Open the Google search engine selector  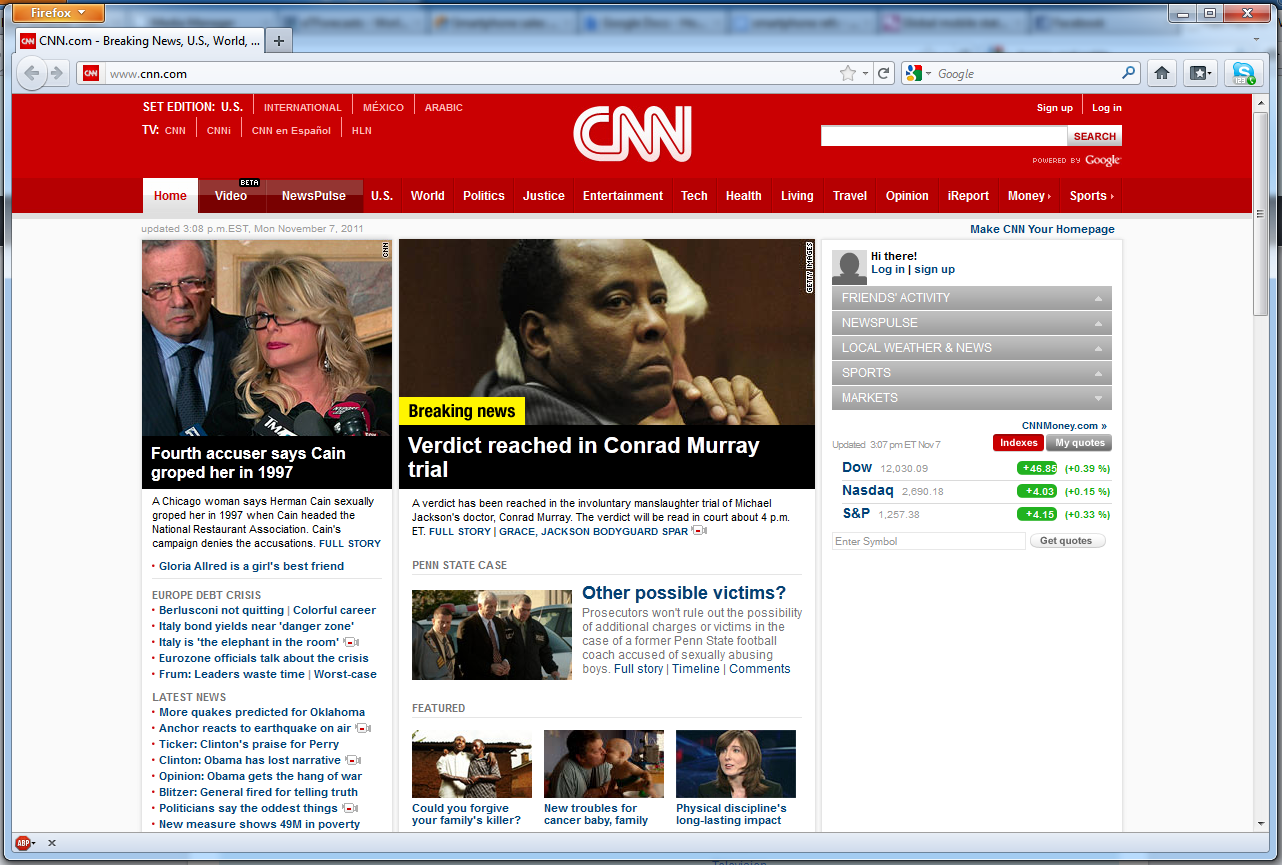tap(917, 73)
